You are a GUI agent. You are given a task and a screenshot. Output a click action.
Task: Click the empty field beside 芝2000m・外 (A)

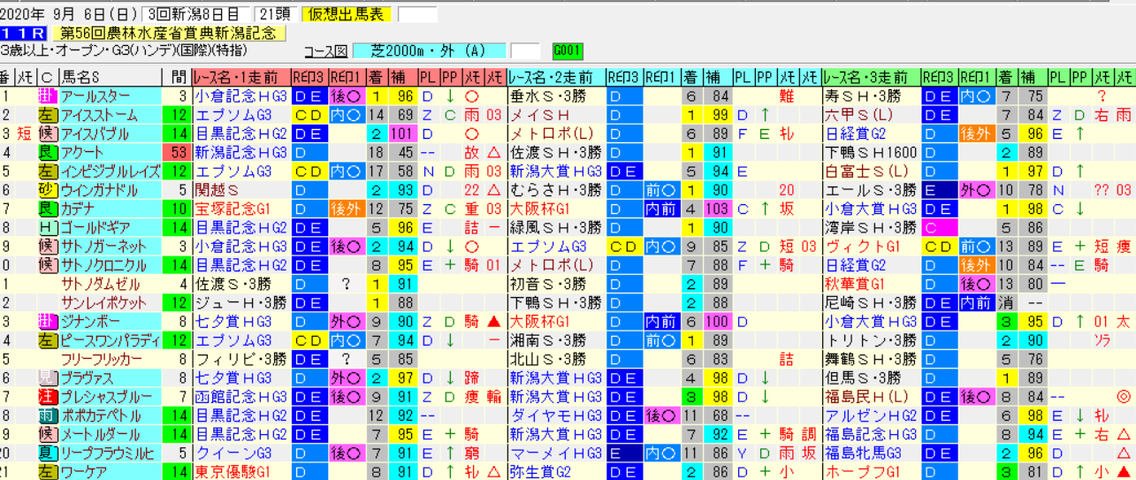pyautogui.click(x=525, y=51)
